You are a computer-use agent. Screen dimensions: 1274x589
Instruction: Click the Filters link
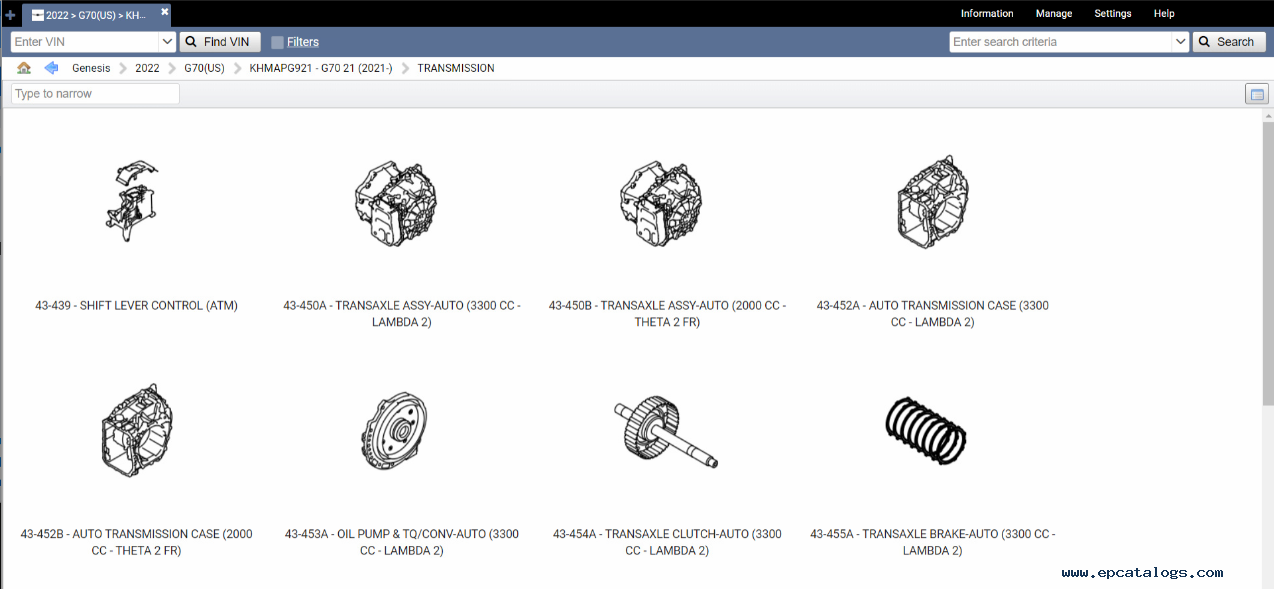(303, 42)
